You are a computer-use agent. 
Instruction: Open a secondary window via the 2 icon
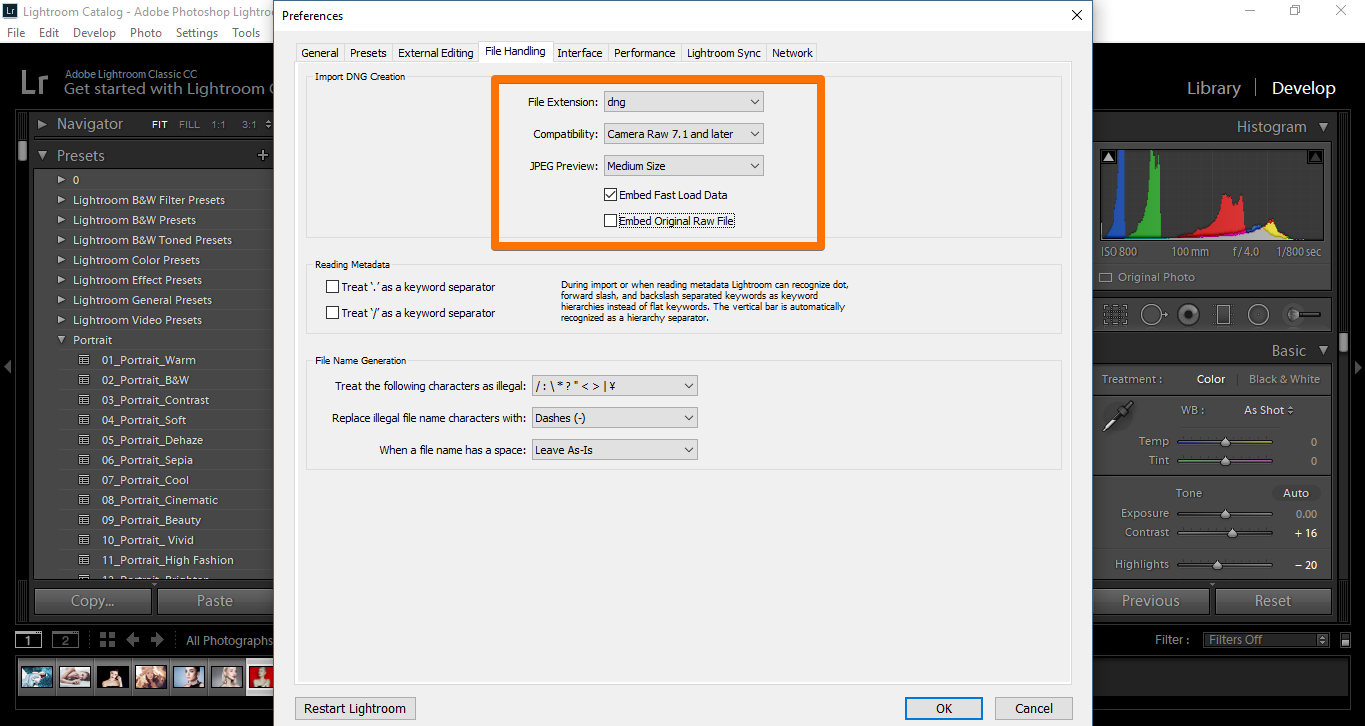click(x=65, y=639)
